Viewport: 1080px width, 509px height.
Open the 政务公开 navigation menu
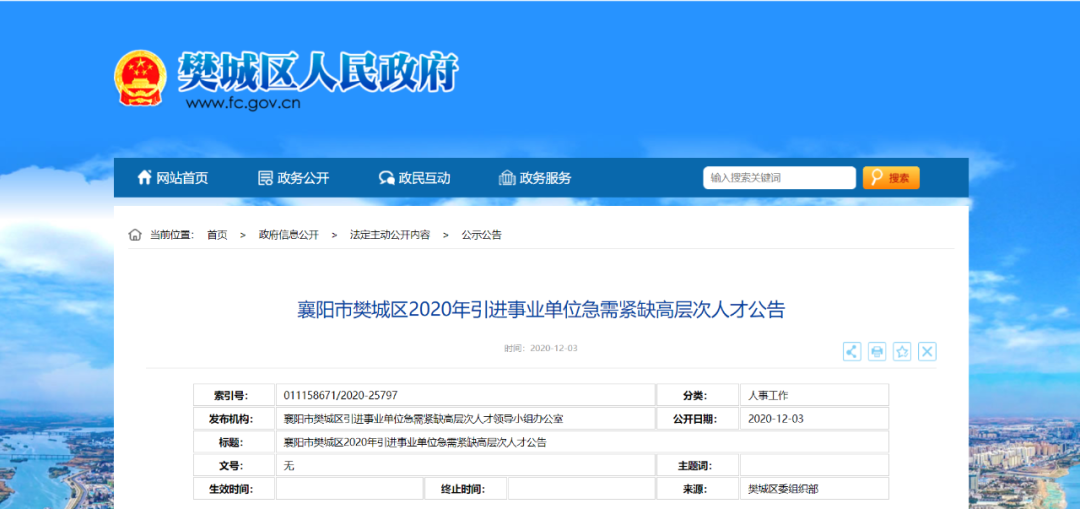coord(303,178)
